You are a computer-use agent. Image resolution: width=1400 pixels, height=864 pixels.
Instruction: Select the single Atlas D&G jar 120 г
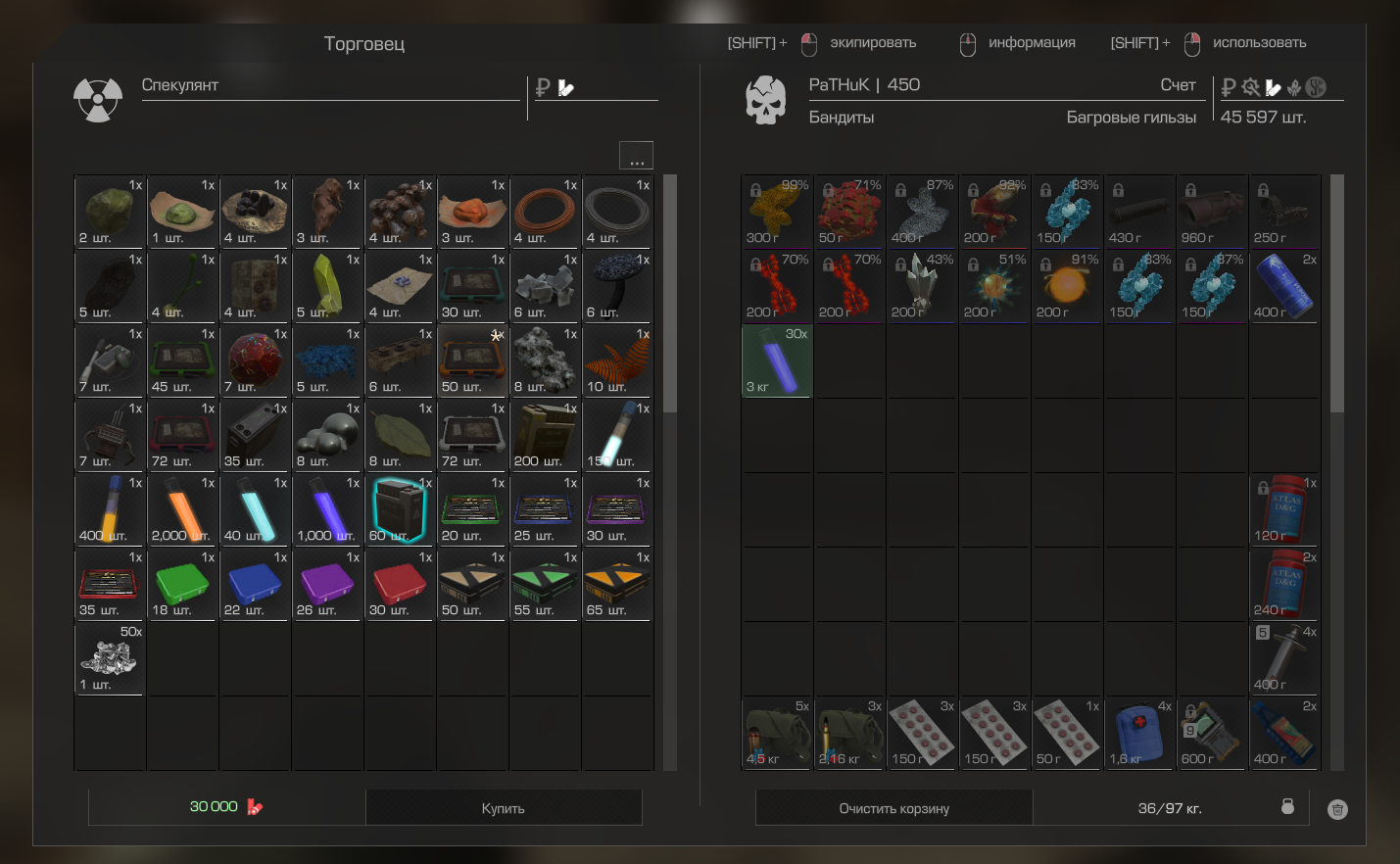[1284, 509]
